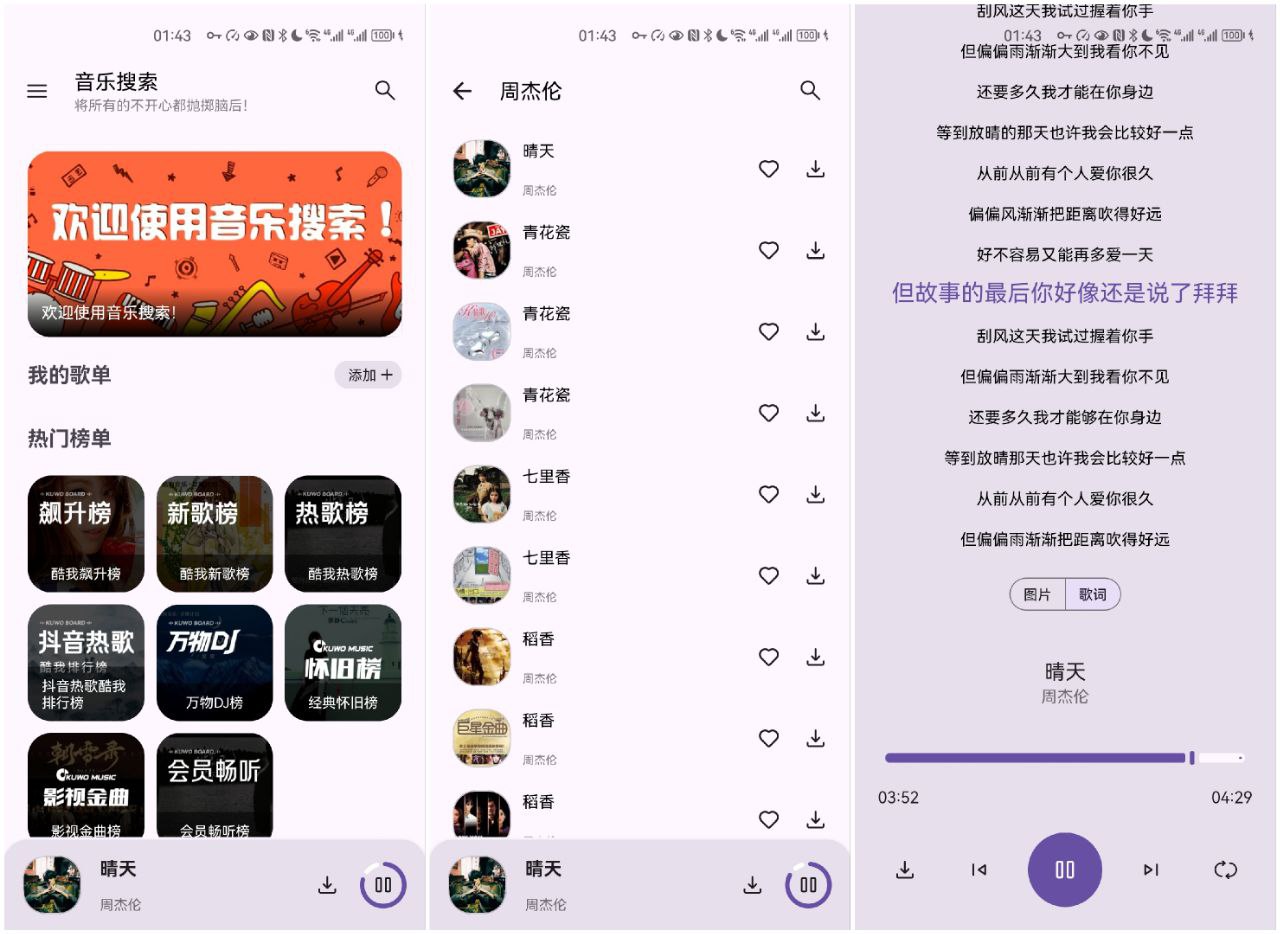The height and width of the screenshot is (934, 1280).
Task: Favorite 晴天 with its heart in list
Action: (769, 169)
